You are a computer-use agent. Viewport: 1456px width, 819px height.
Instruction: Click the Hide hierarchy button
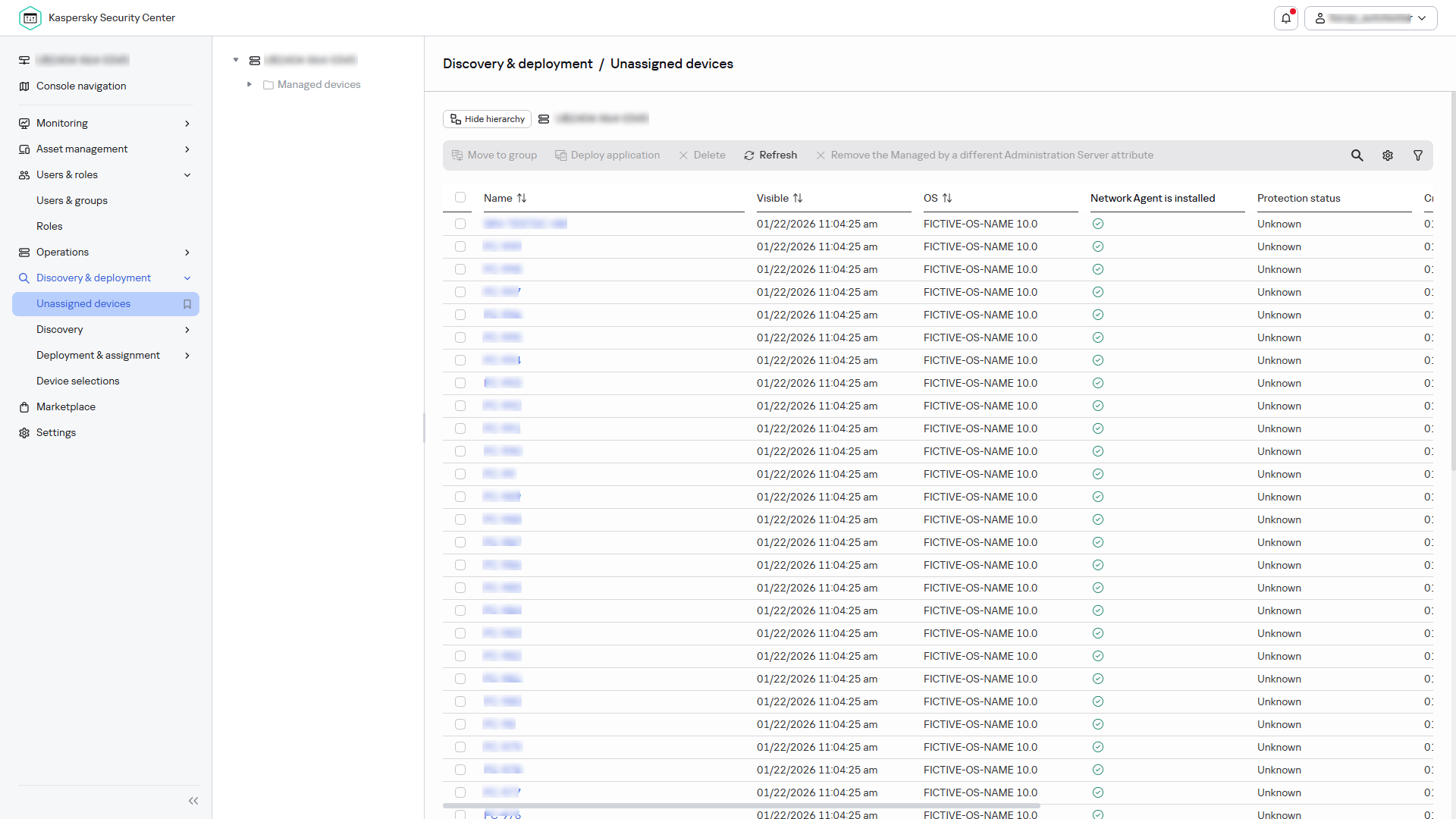[487, 119]
